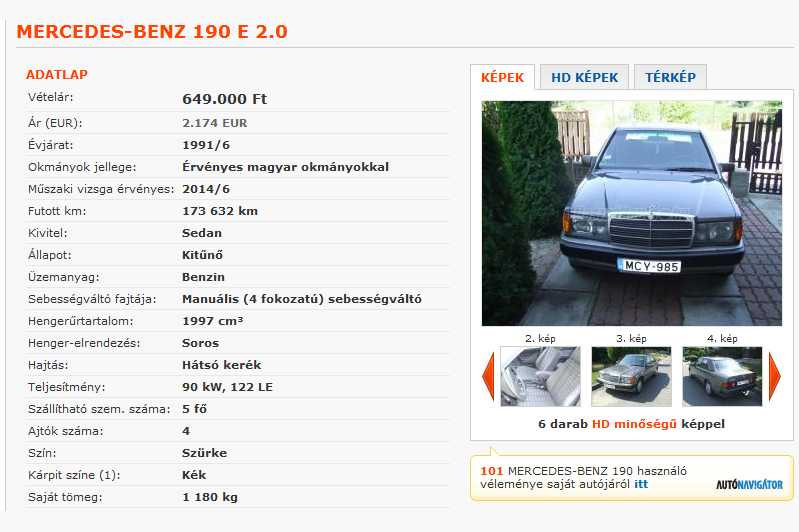Click the 173 632 km mileage value

point(220,211)
